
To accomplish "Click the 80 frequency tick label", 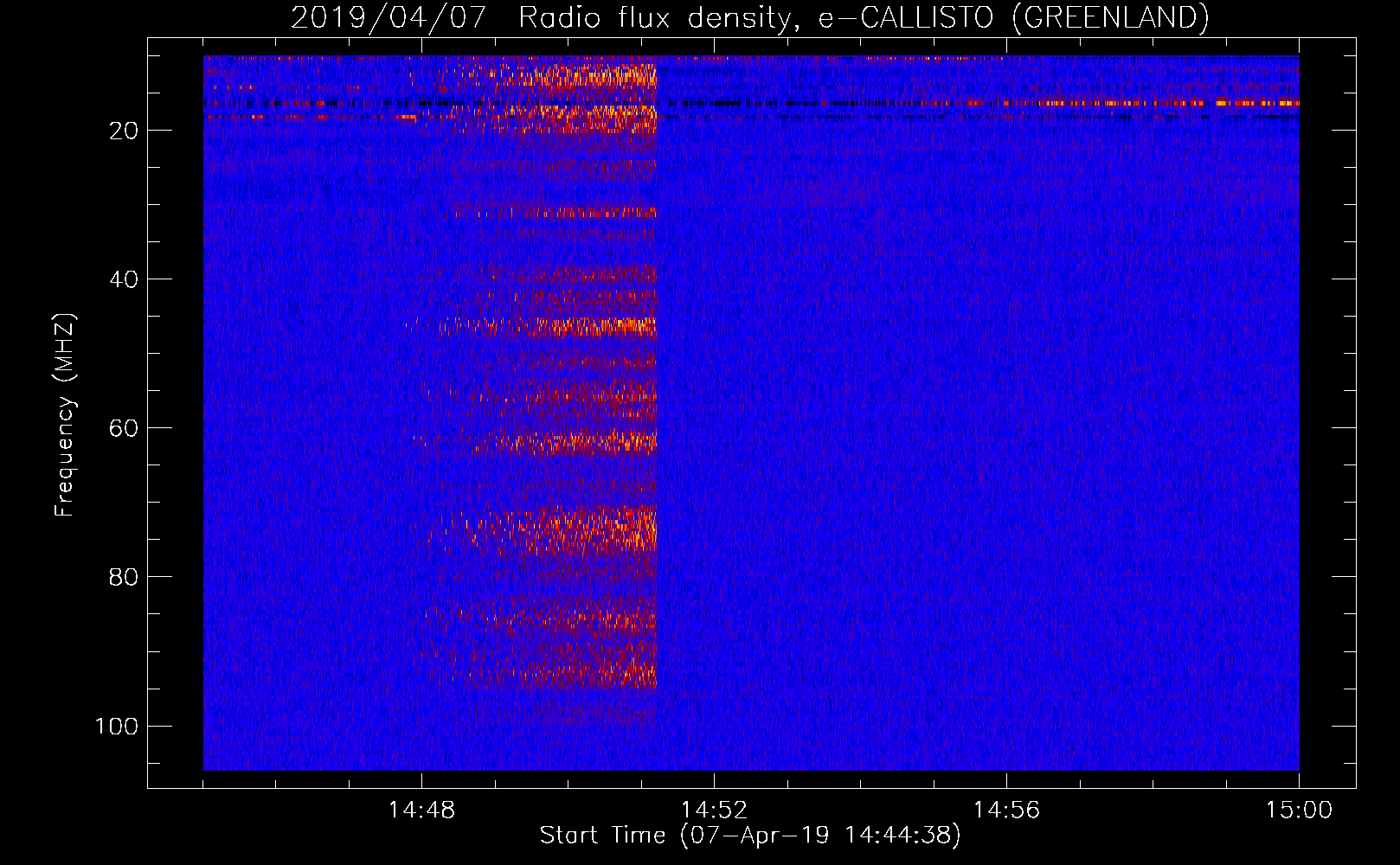I will [124, 577].
